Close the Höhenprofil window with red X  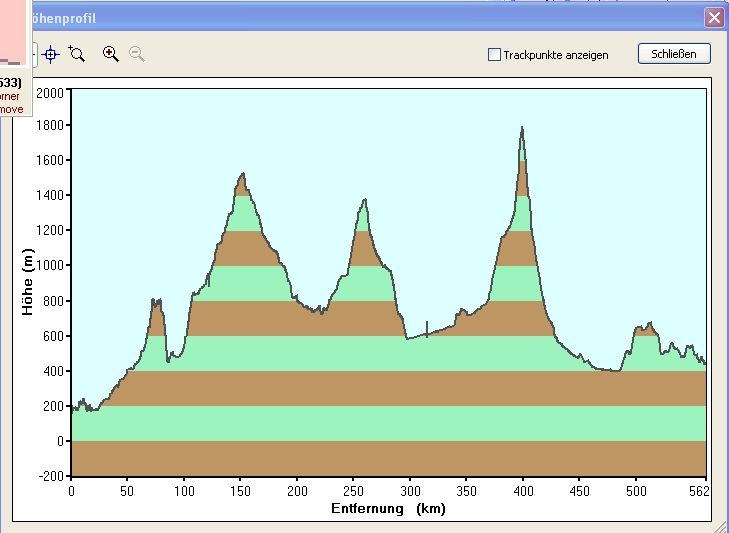coord(713,18)
